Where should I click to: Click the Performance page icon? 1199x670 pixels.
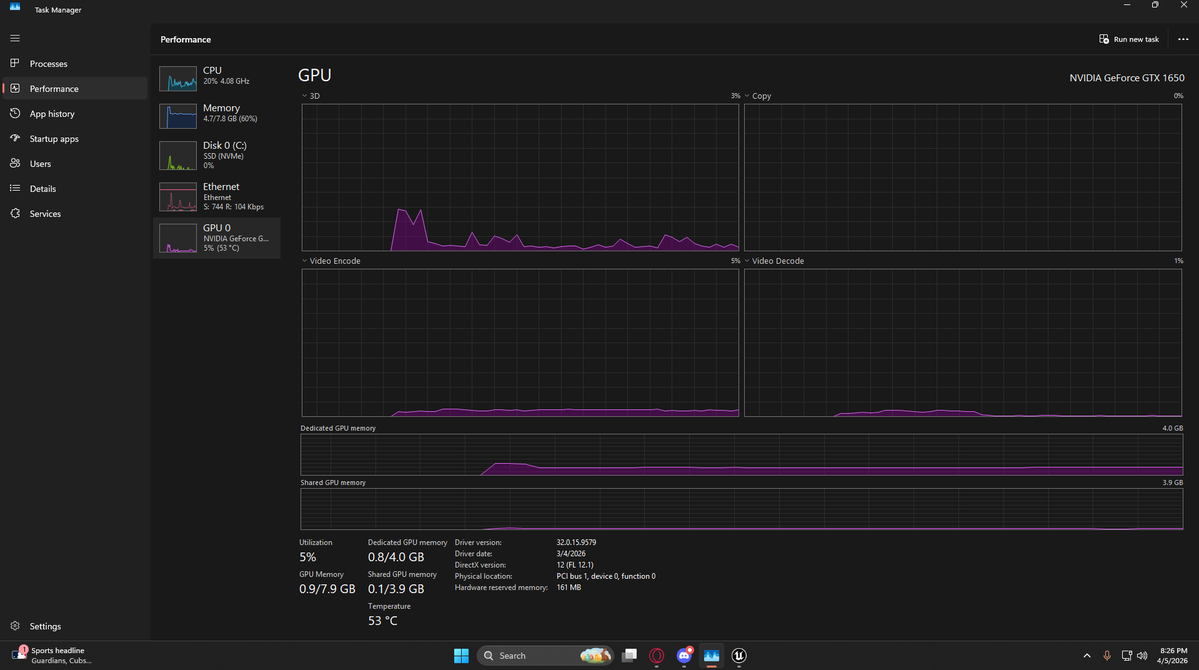tap(15, 89)
